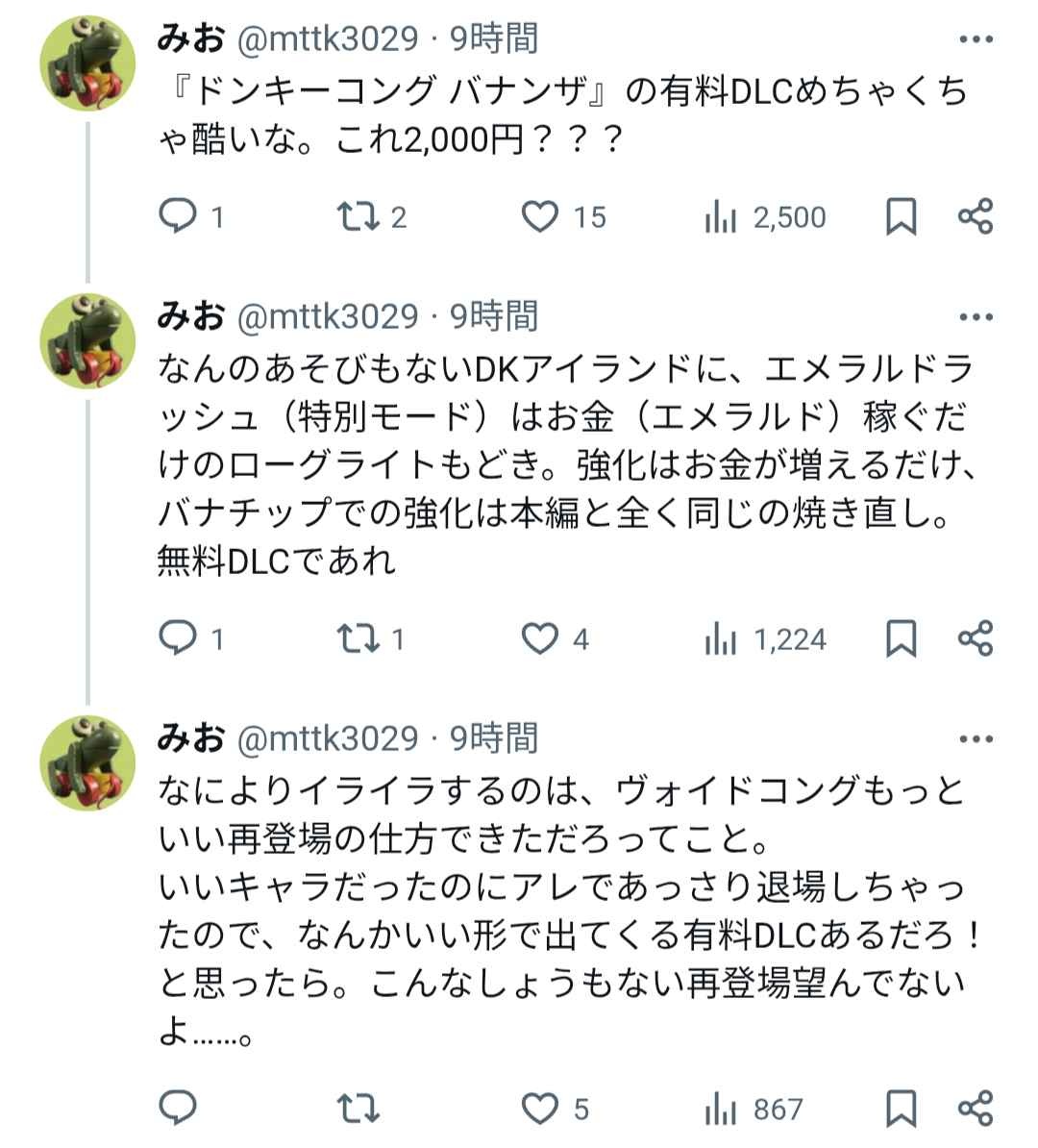Screen dimensions: 1038x1148
Task: Open the profile avatar of the second tweet
Action: 87,340
